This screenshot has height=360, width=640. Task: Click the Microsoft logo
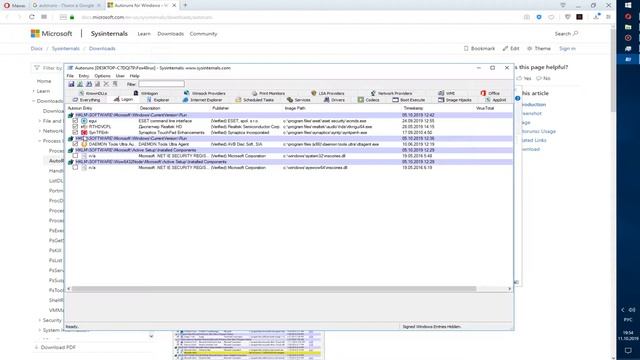coord(51,33)
